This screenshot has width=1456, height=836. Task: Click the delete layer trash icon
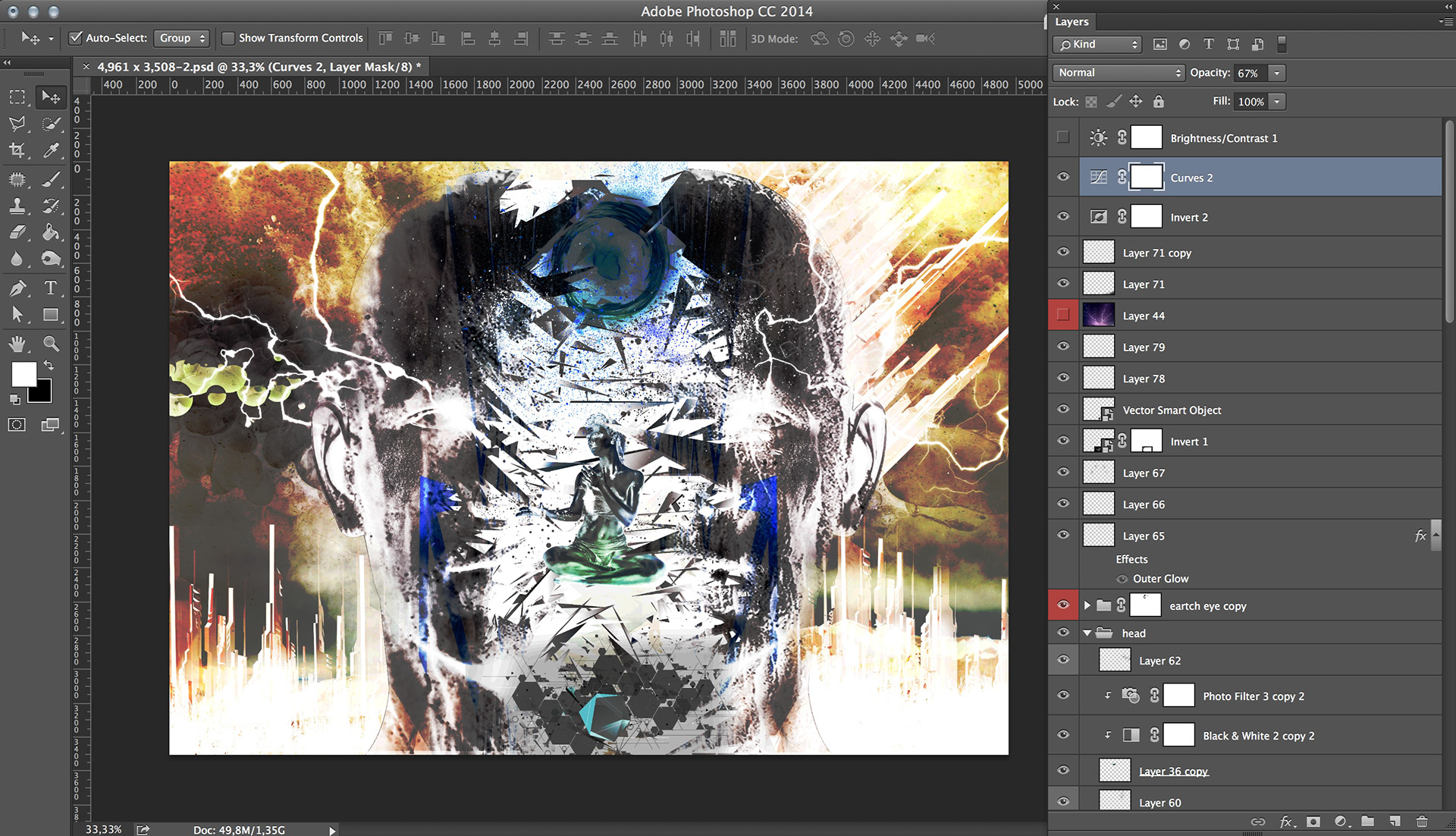tap(1422, 822)
